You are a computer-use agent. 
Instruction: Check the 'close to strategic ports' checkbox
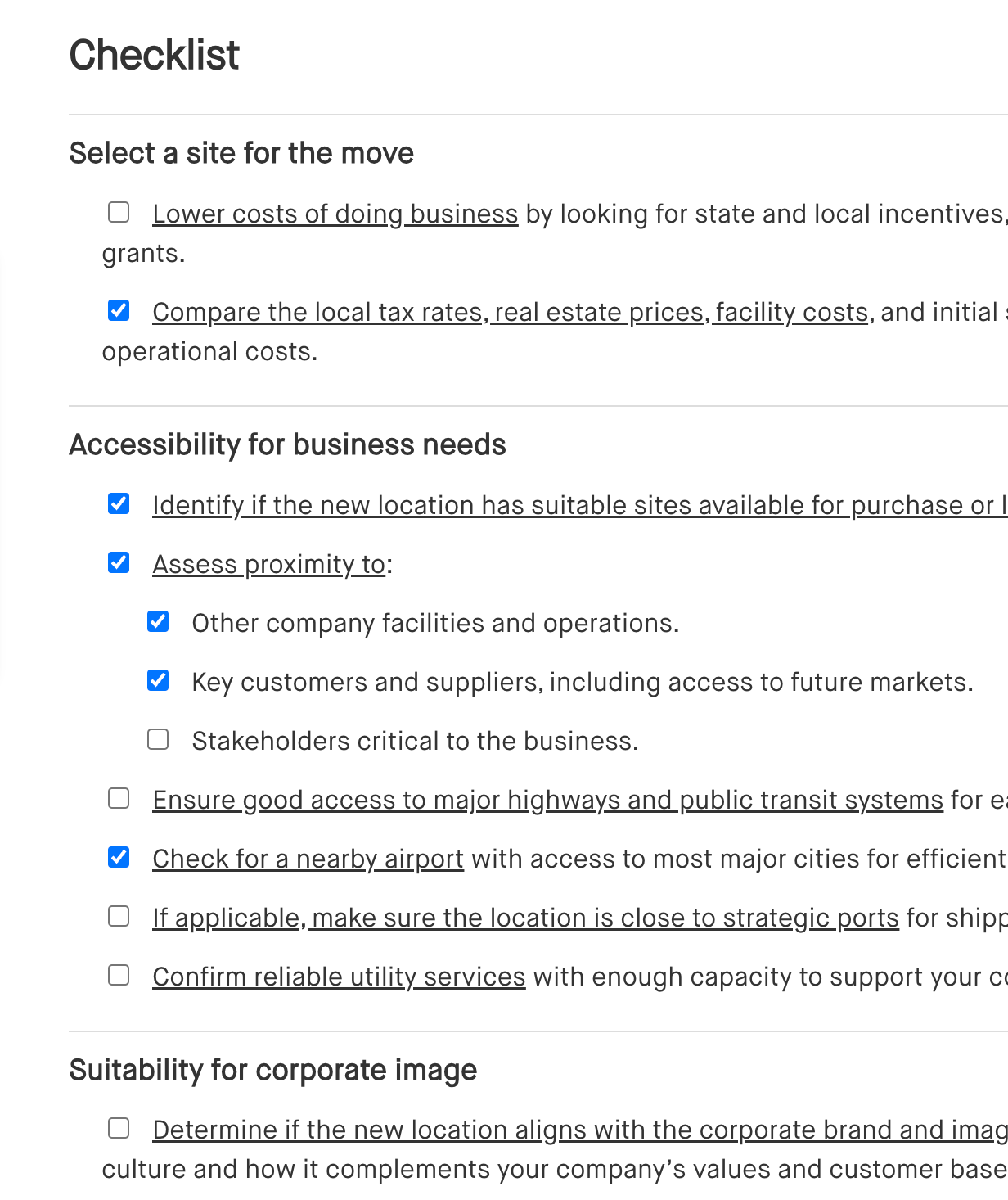click(x=119, y=917)
